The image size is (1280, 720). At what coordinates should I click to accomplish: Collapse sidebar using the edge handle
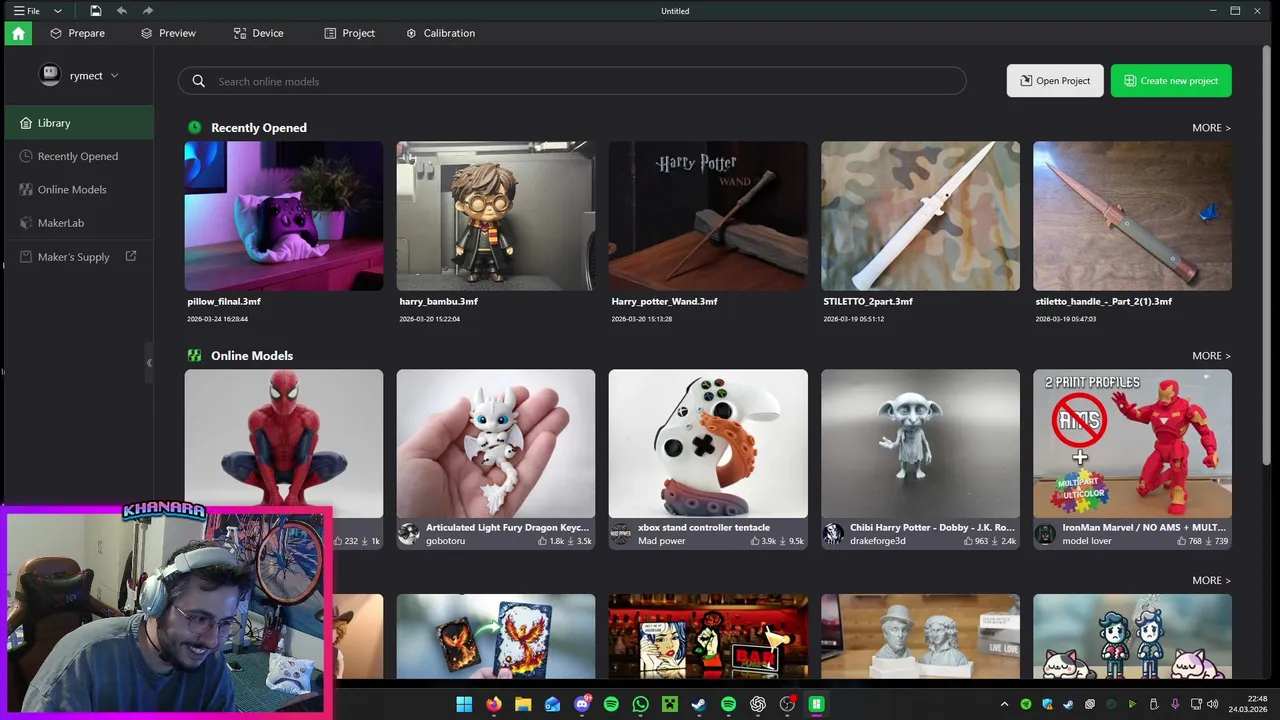pos(149,362)
